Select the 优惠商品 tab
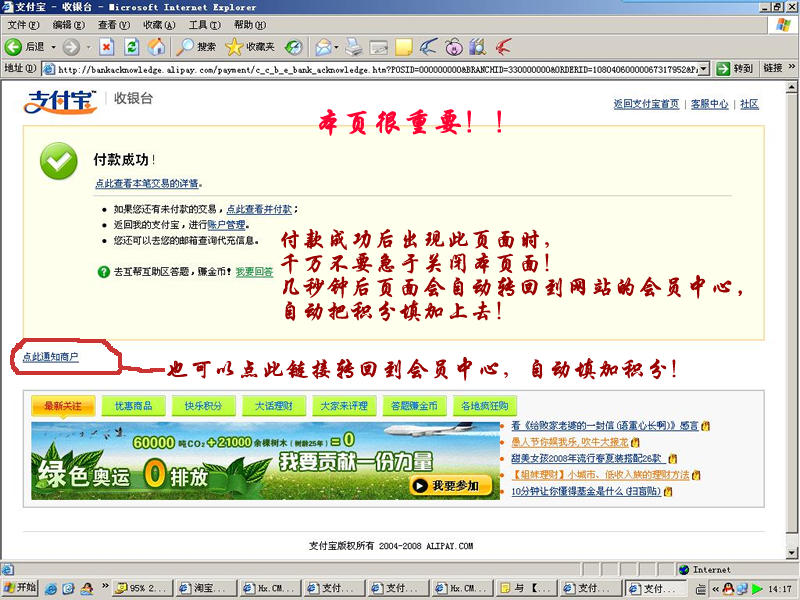 pos(133,406)
